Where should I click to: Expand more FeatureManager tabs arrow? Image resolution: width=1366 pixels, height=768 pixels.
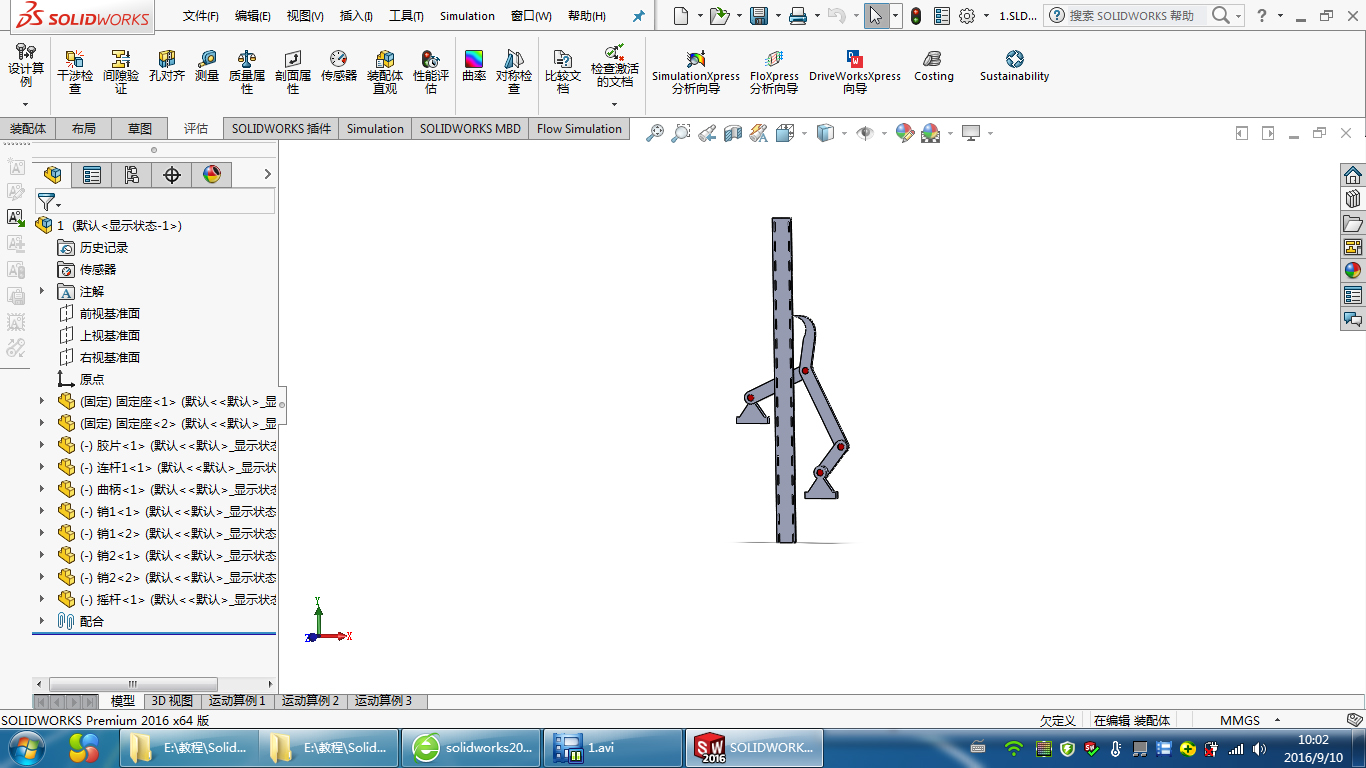coord(267,175)
